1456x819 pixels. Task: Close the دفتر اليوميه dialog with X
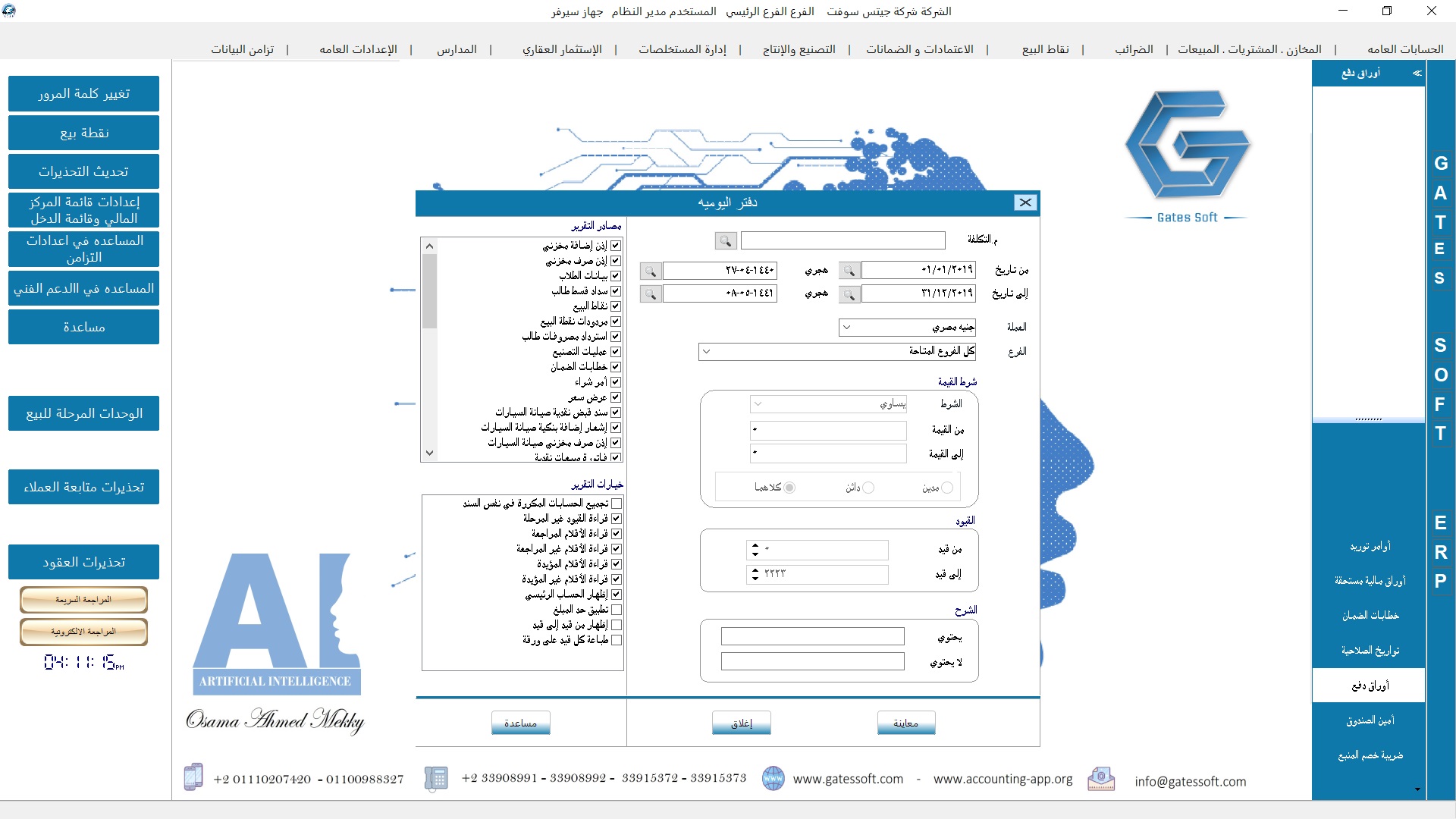(1025, 202)
